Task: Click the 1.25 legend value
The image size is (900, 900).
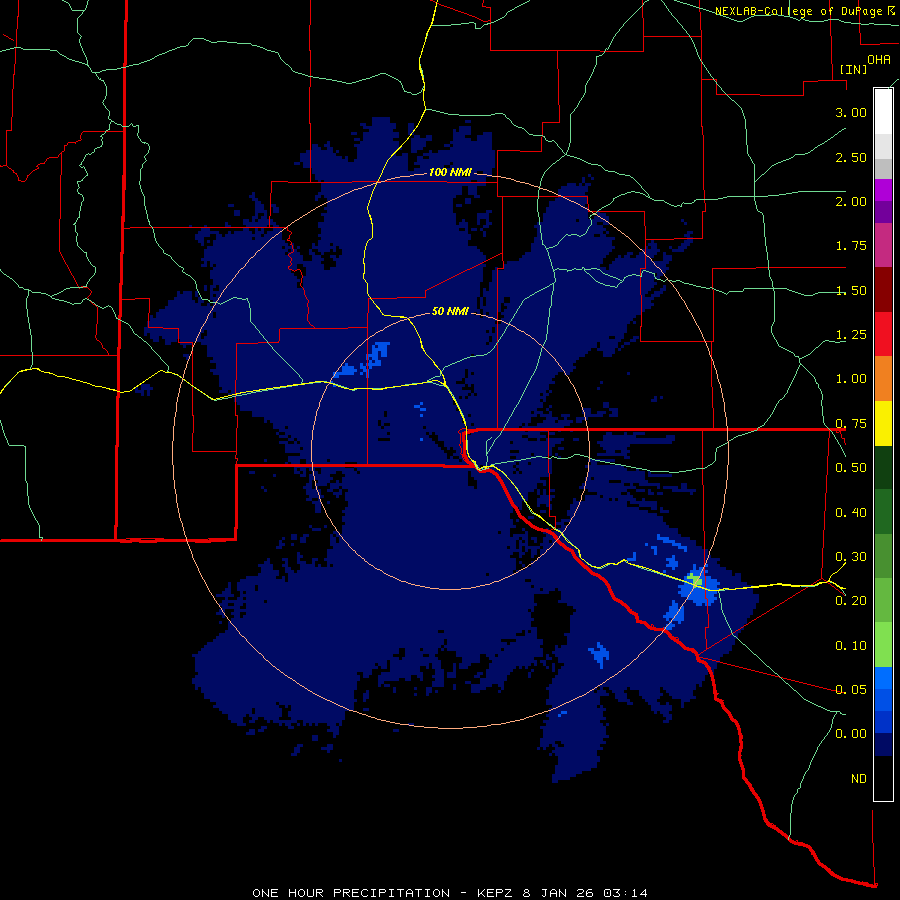Action: [851, 335]
